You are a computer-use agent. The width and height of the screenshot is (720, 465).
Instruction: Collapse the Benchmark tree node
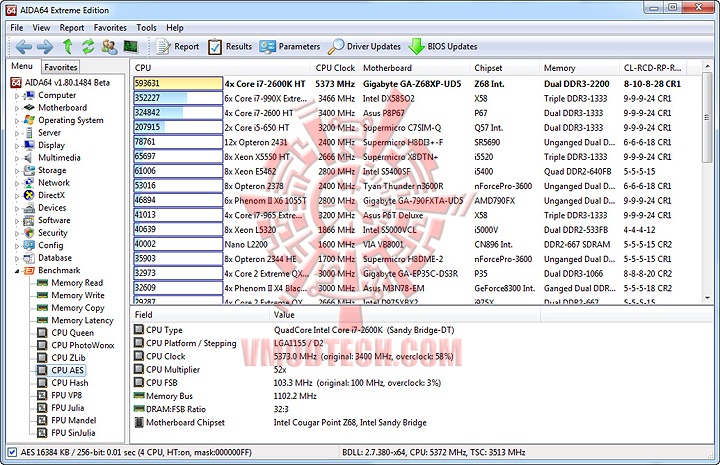[17, 271]
